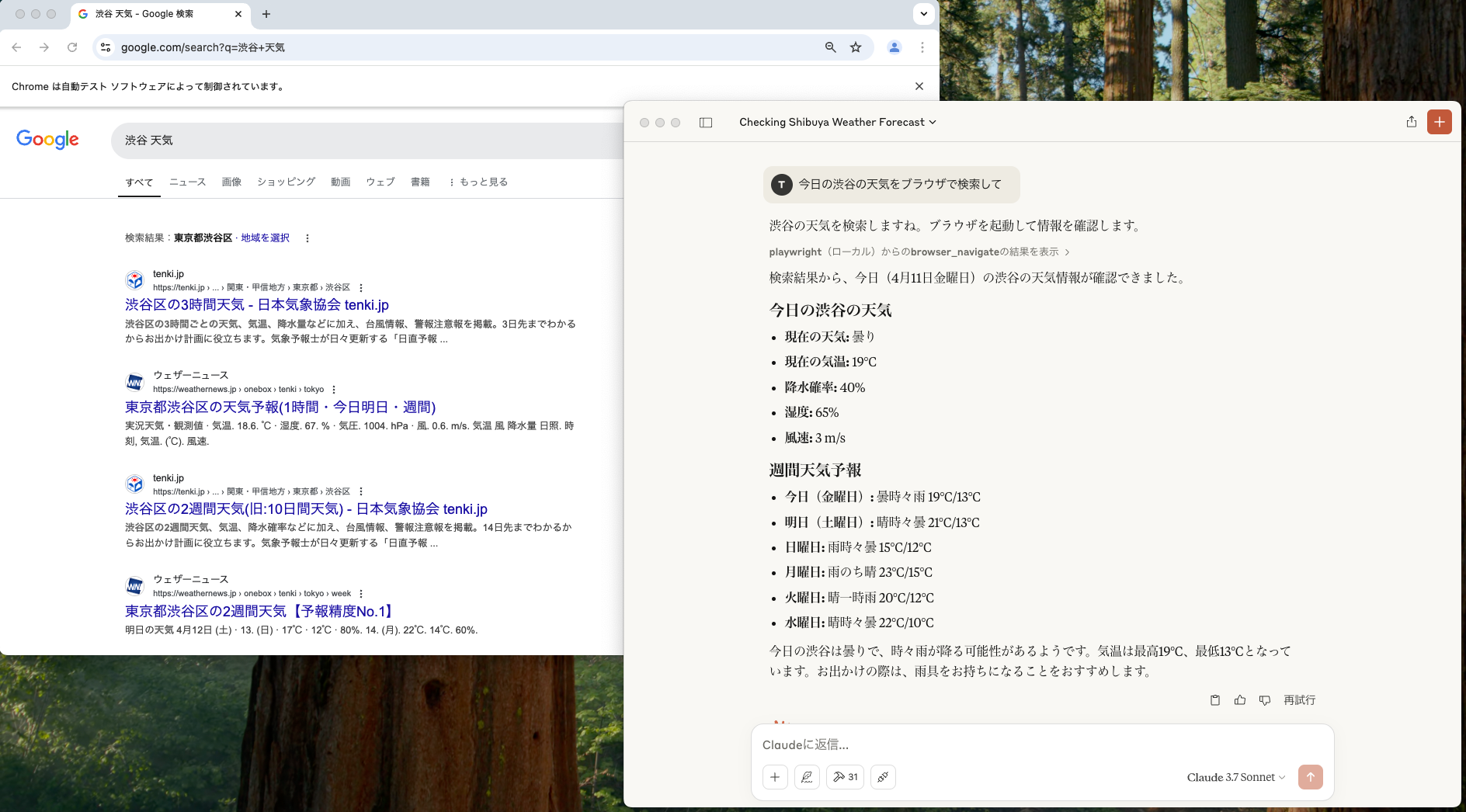The height and width of the screenshot is (812, 1466).
Task: Open the writing style quill icon
Action: [x=808, y=777]
